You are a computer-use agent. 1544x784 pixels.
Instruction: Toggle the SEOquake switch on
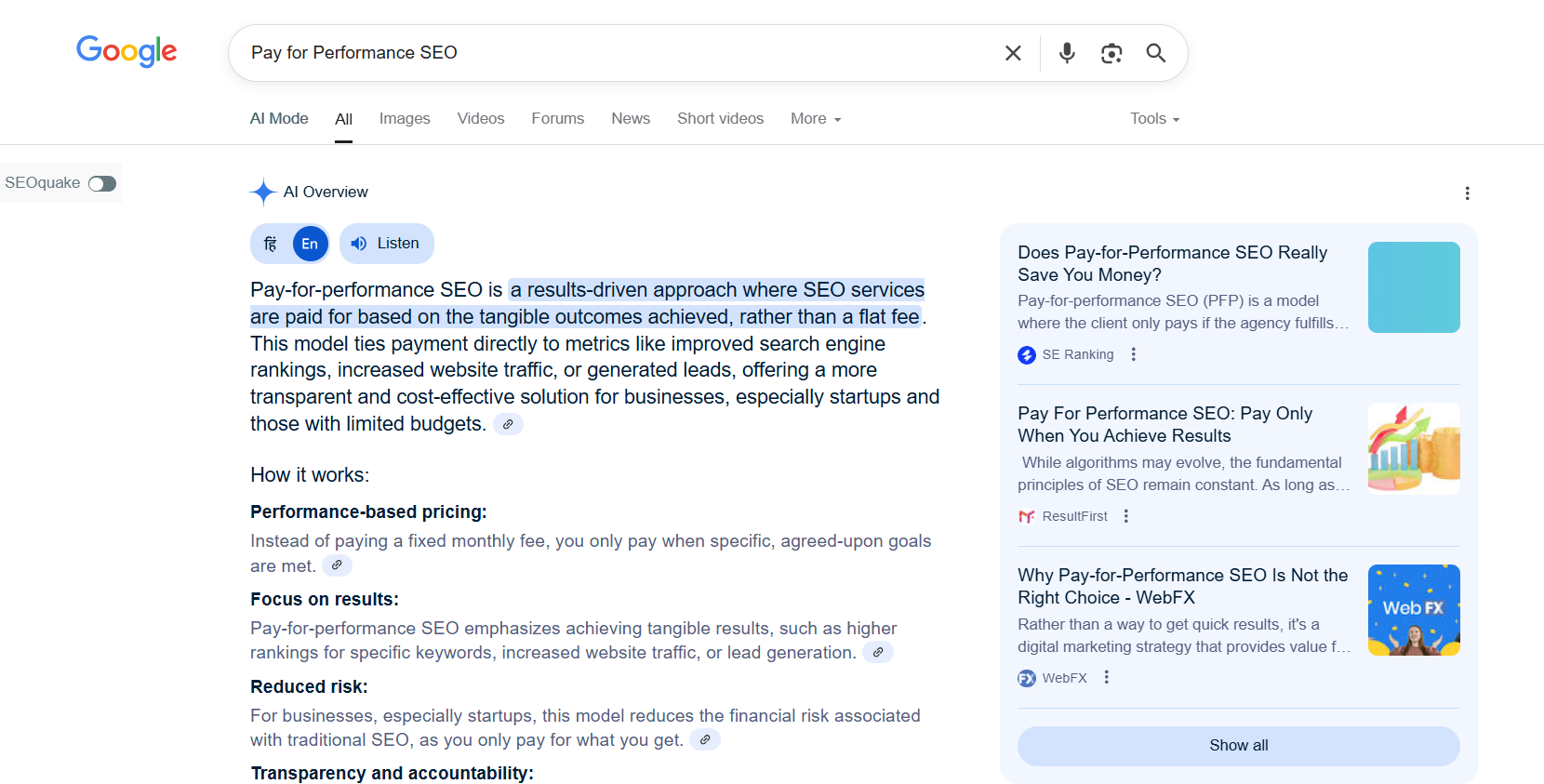[102, 183]
